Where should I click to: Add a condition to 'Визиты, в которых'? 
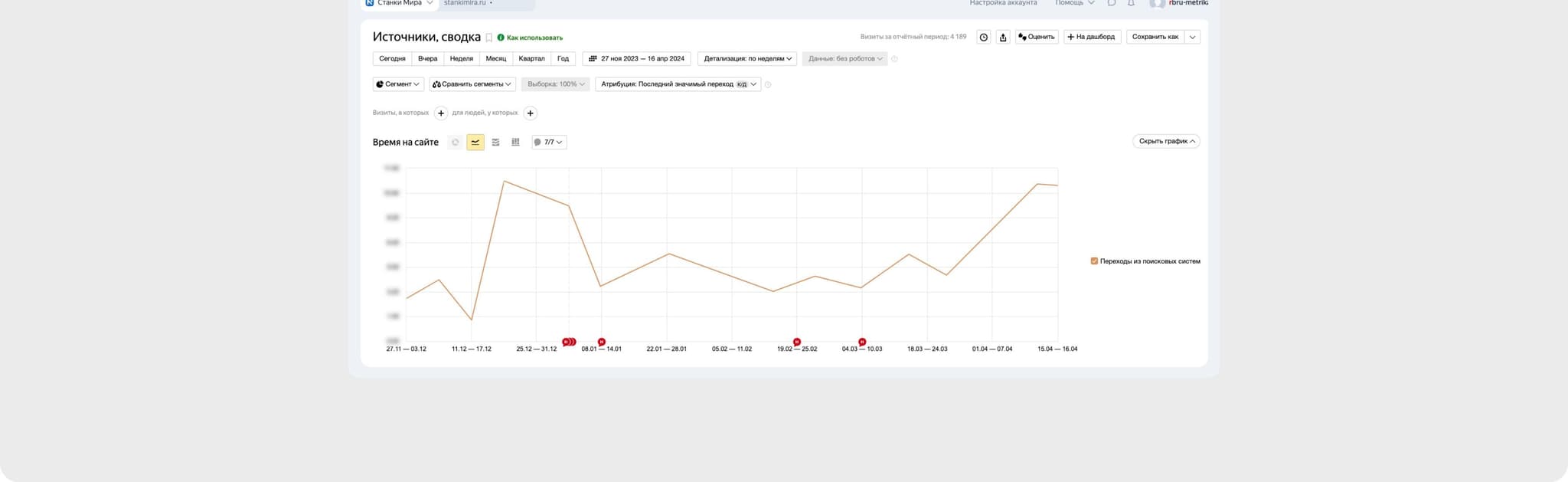click(x=441, y=113)
